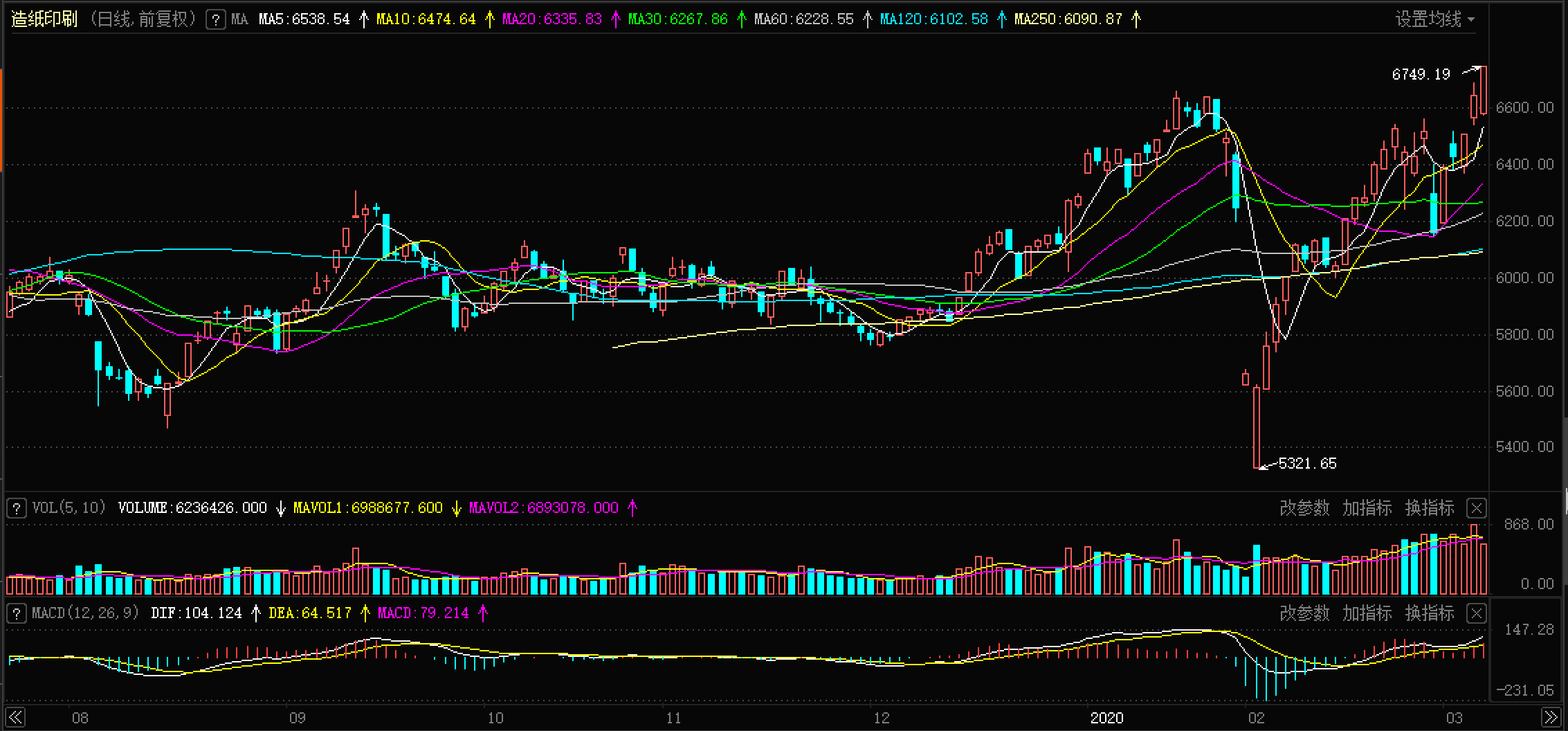Select the yellow MA10 average label

tap(426, 19)
